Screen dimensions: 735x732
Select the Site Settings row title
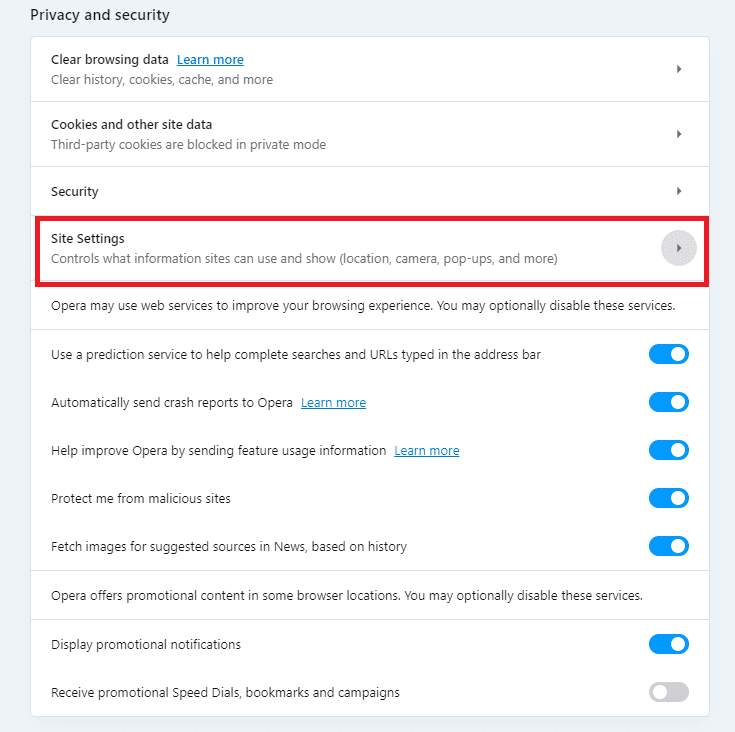click(88, 239)
